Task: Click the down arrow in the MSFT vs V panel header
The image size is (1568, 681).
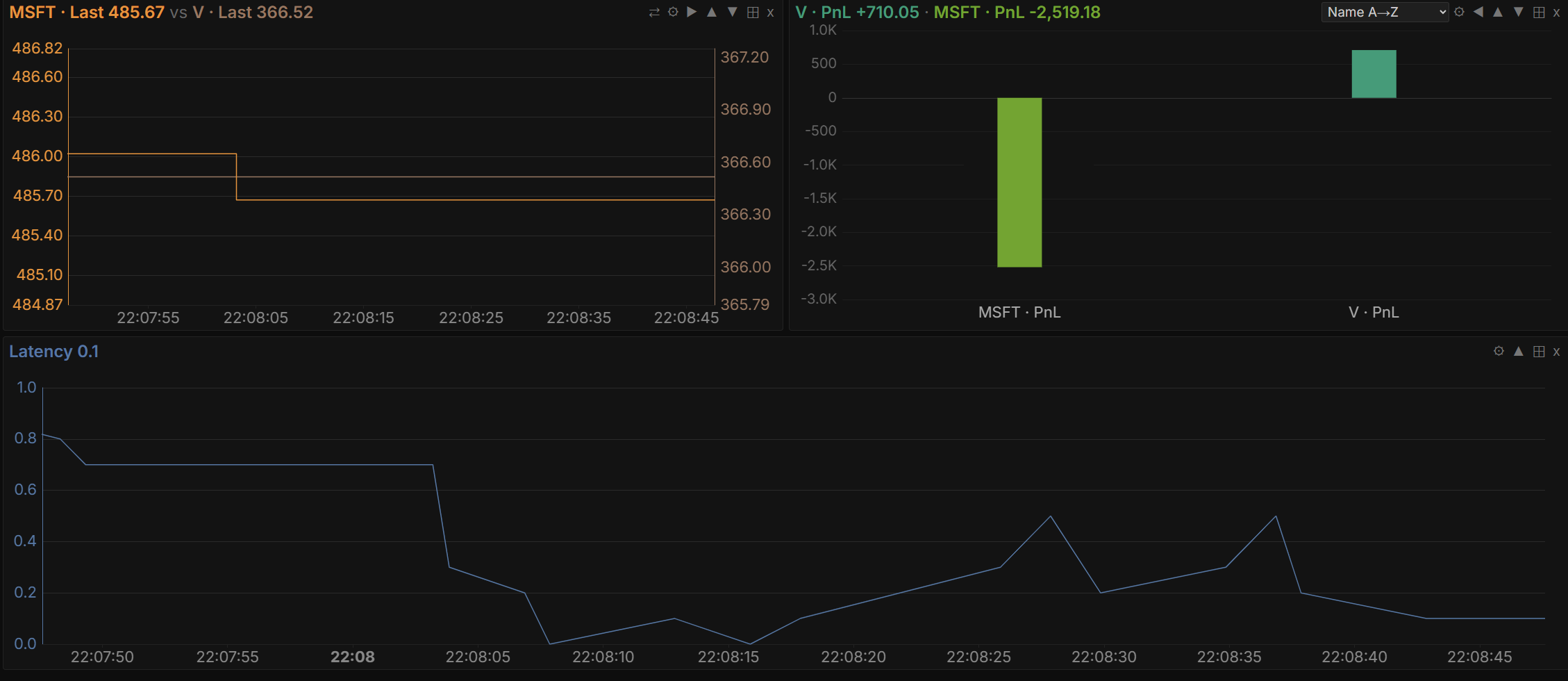Action: pyautogui.click(x=732, y=13)
